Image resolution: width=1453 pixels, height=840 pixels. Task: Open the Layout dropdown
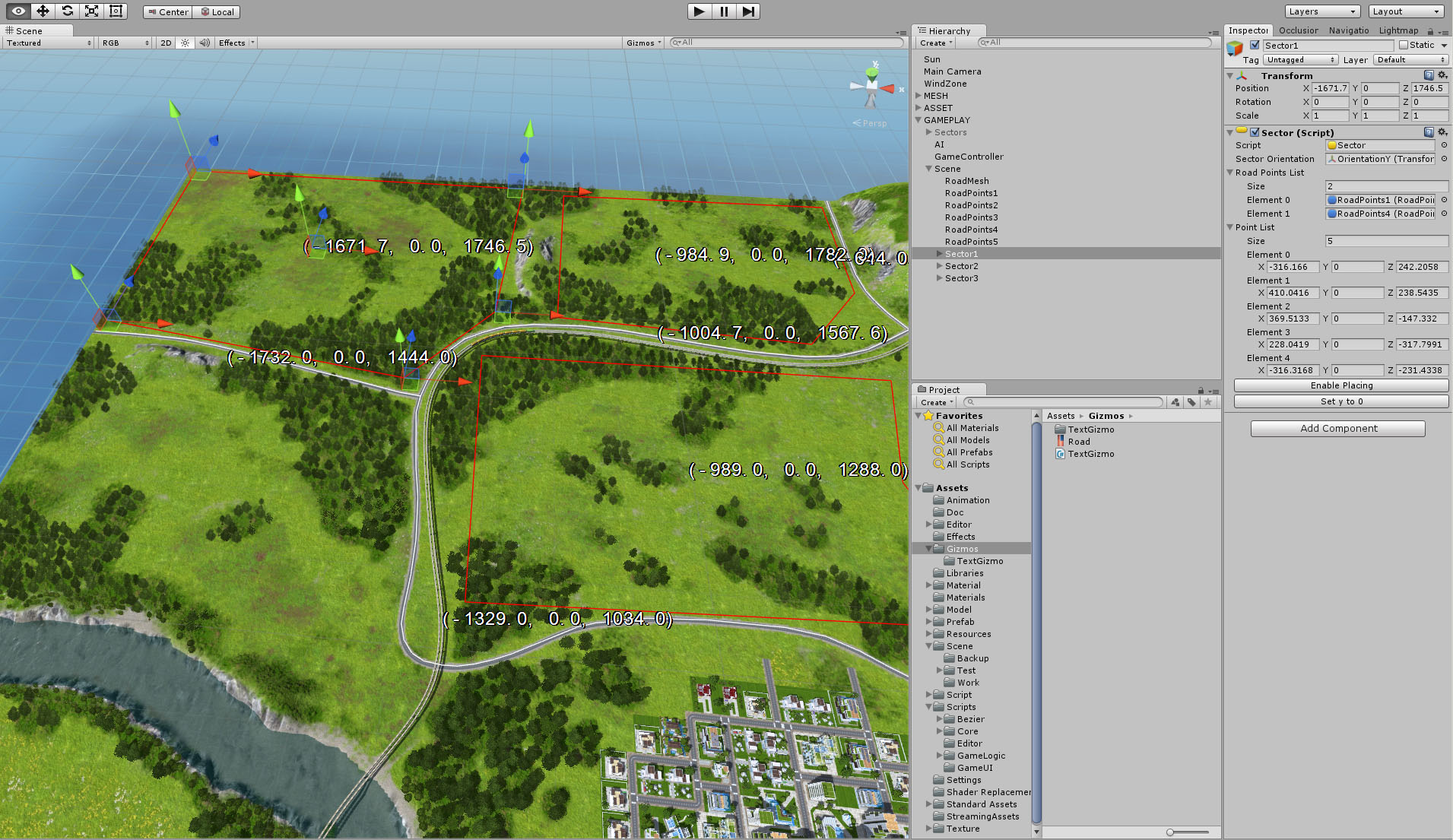pyautogui.click(x=1407, y=11)
